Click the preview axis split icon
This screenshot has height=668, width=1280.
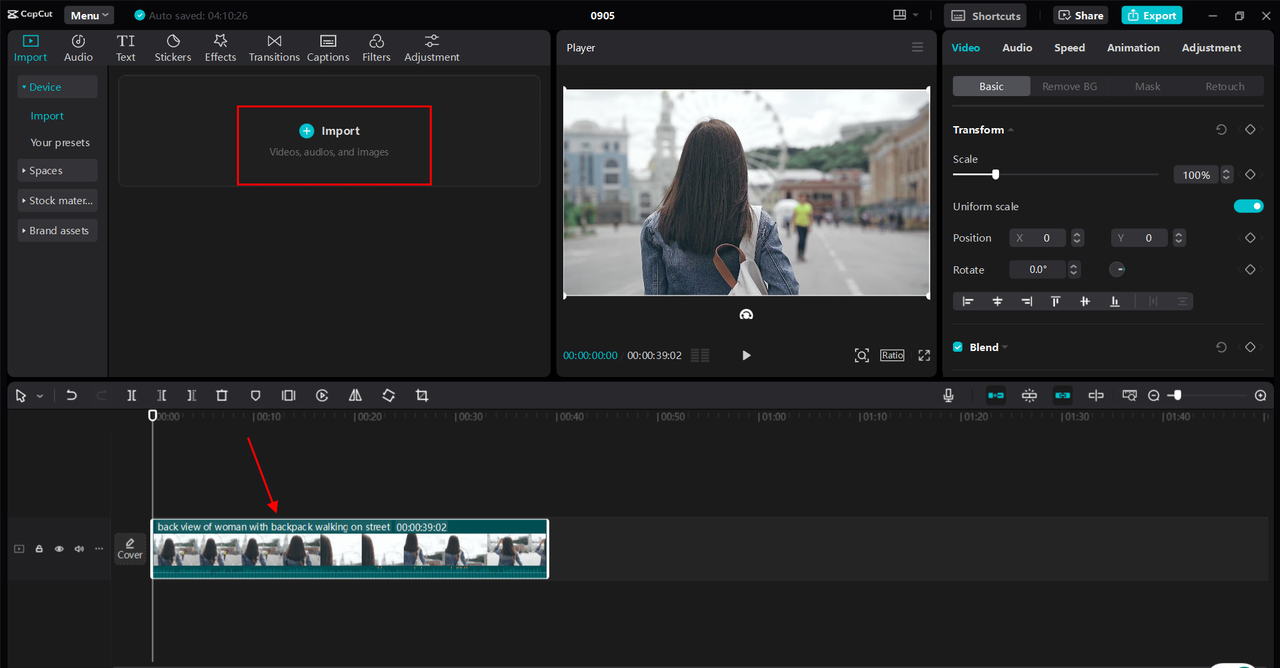(x=1096, y=396)
